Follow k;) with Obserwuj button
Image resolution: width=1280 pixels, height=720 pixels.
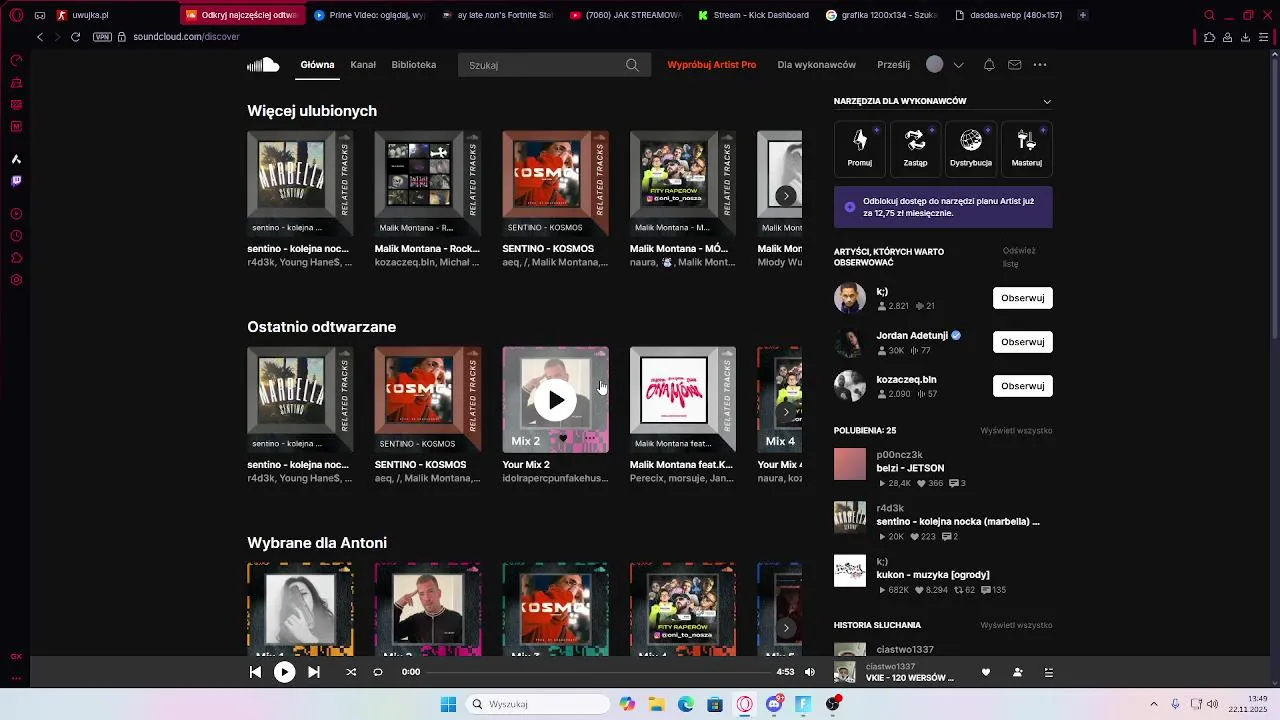(x=1022, y=298)
